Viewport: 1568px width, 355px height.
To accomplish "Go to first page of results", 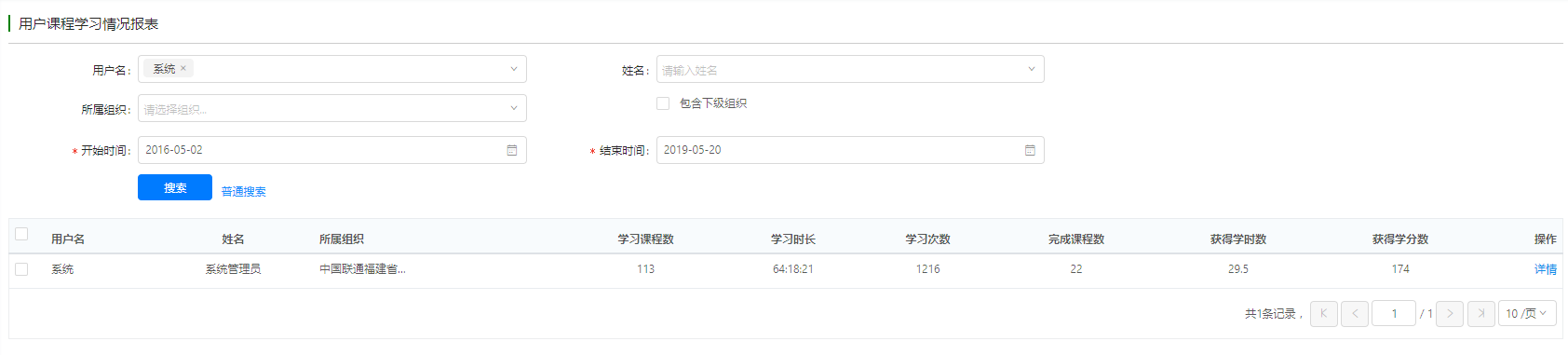I will tap(1323, 314).
